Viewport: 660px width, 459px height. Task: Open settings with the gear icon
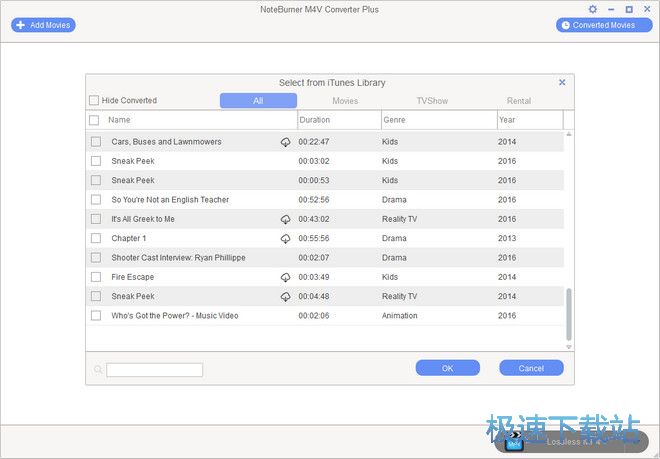point(593,9)
